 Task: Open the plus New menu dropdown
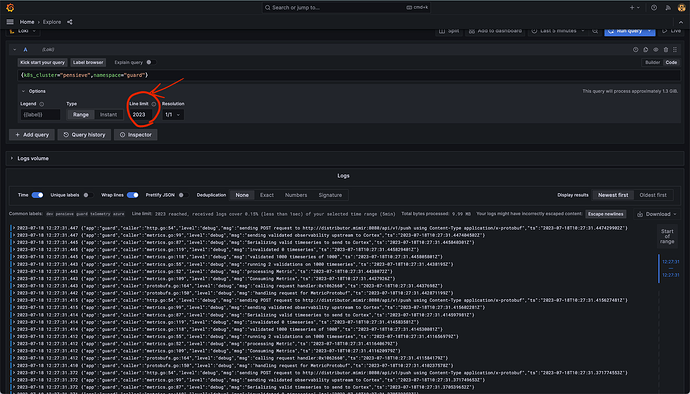pyautogui.click(x=635, y=7)
